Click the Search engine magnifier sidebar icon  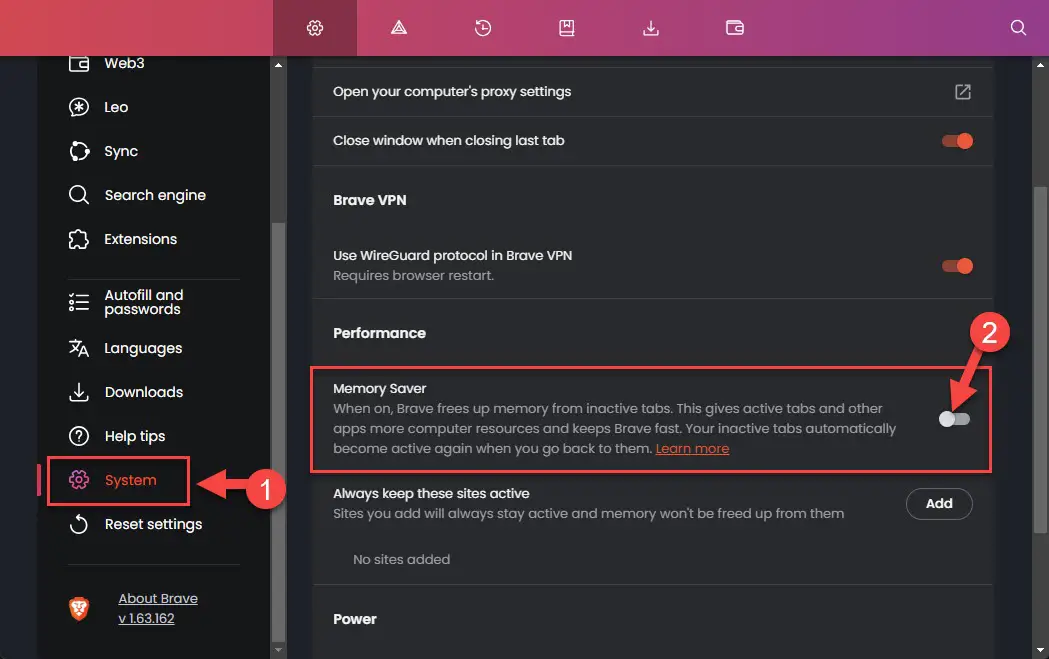79,195
